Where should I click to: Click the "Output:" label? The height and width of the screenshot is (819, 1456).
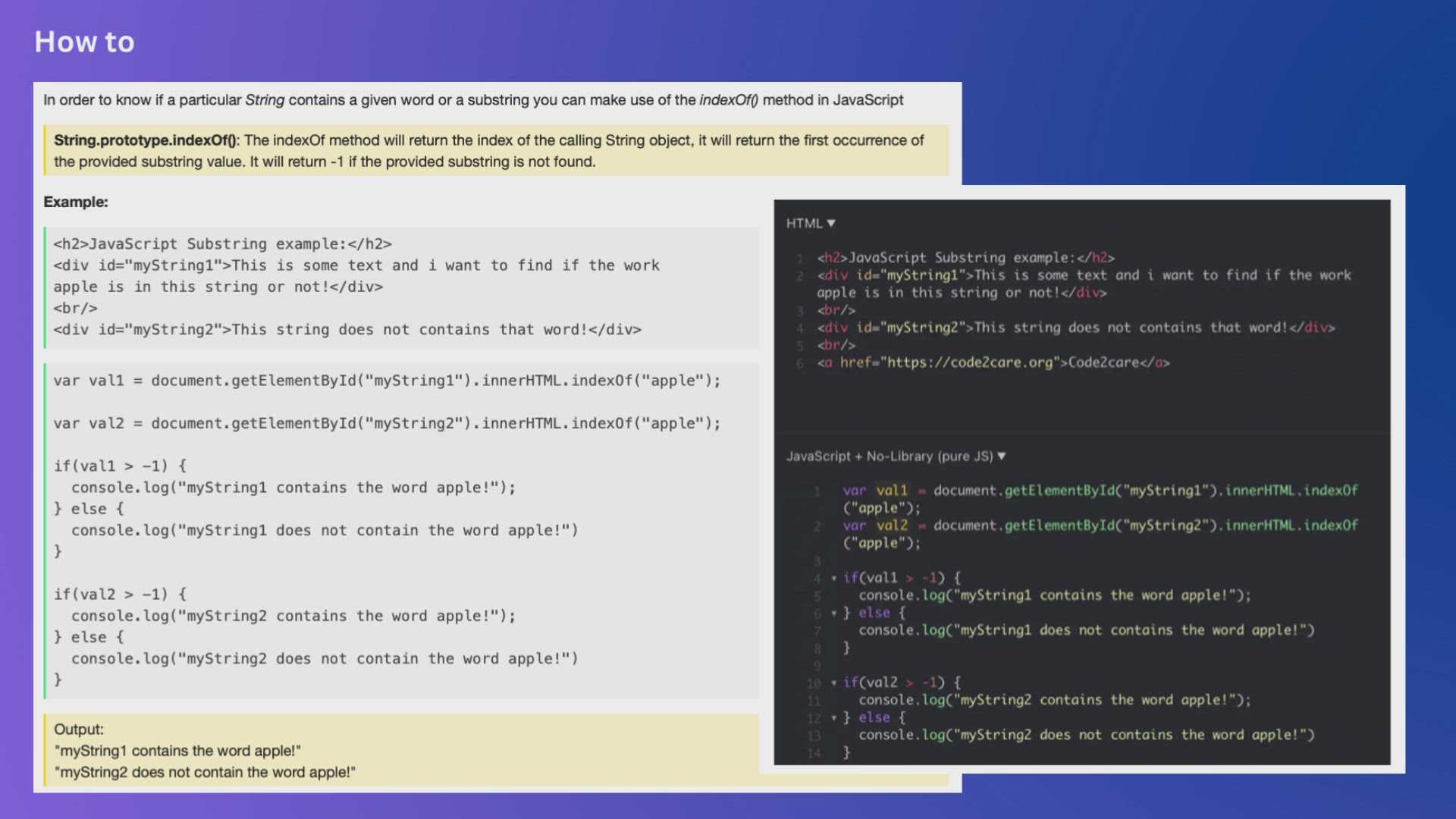79,730
